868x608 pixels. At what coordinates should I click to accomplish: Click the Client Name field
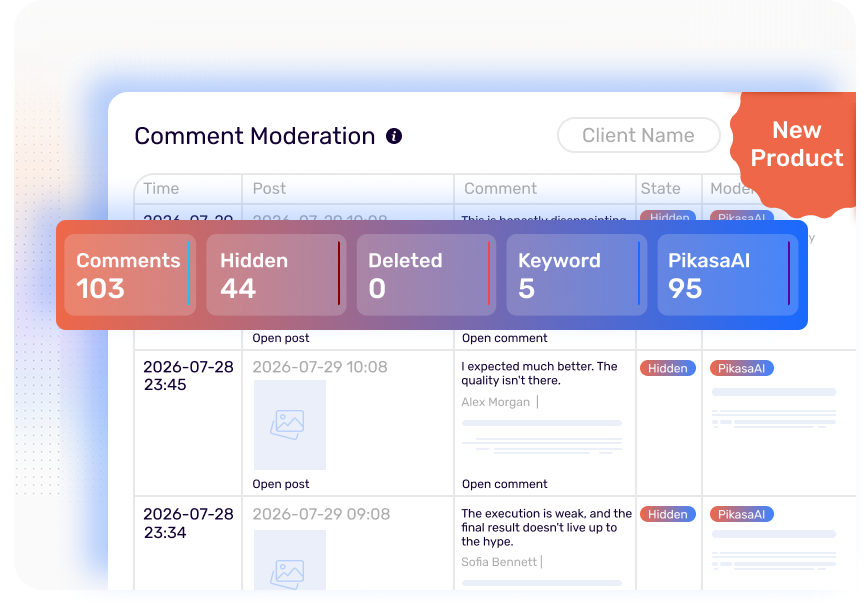click(638, 135)
